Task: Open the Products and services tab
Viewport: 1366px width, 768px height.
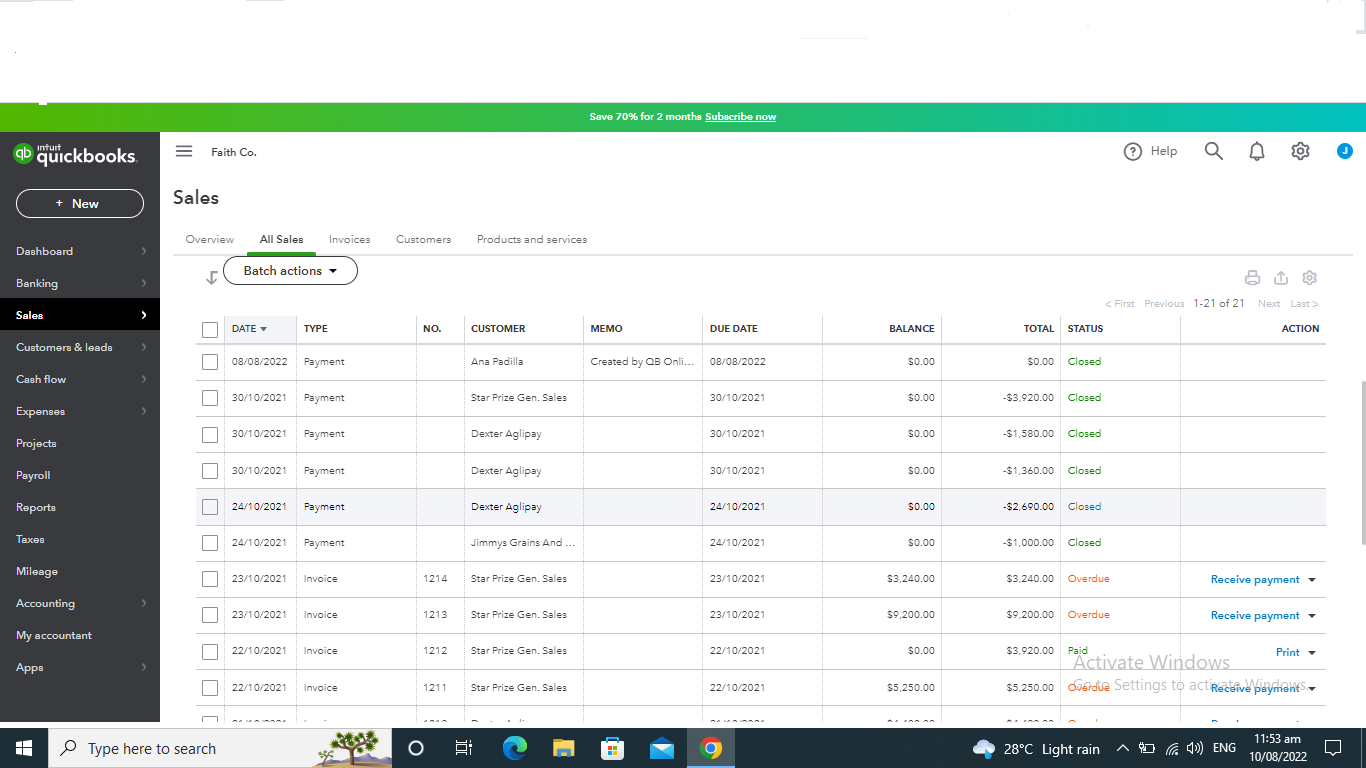Action: [x=532, y=240]
